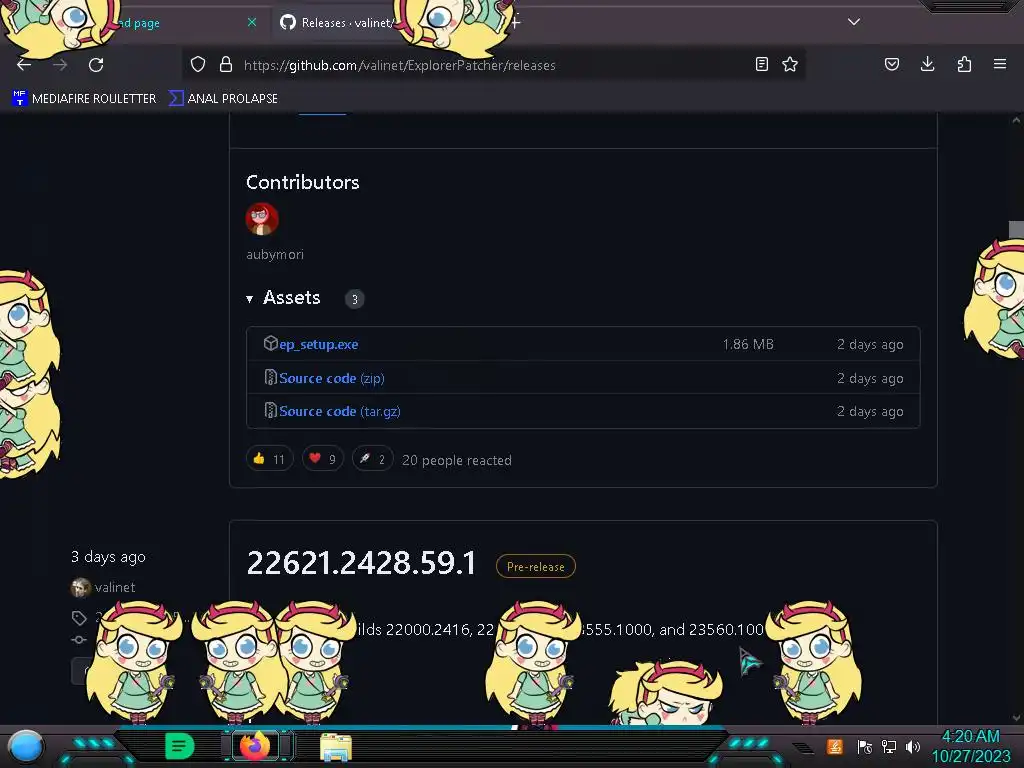The image size is (1024, 768).
Task: Select the 3 days ago timestamp
Action: tap(108, 557)
